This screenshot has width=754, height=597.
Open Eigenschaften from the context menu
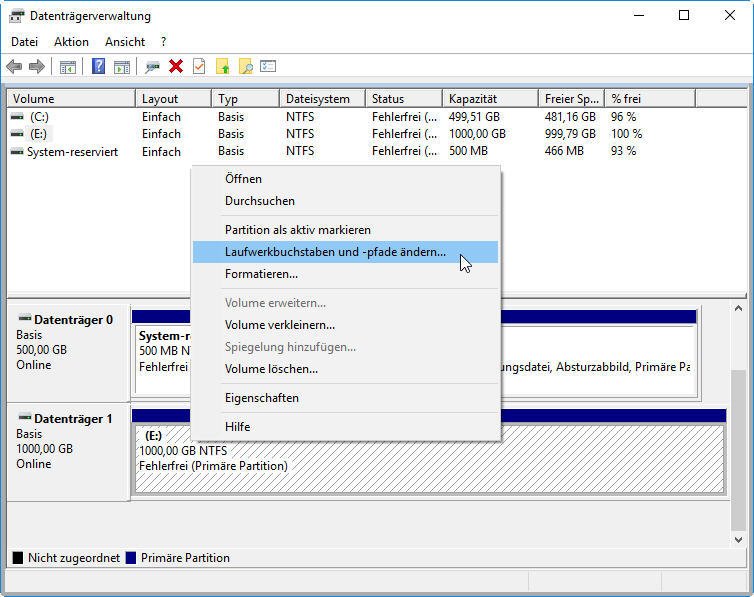345,398
